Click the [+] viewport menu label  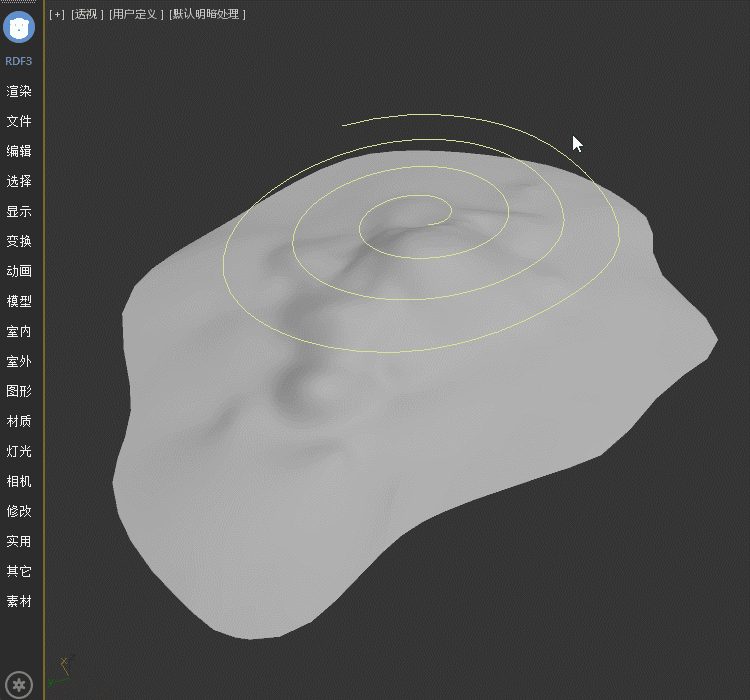tap(57, 14)
